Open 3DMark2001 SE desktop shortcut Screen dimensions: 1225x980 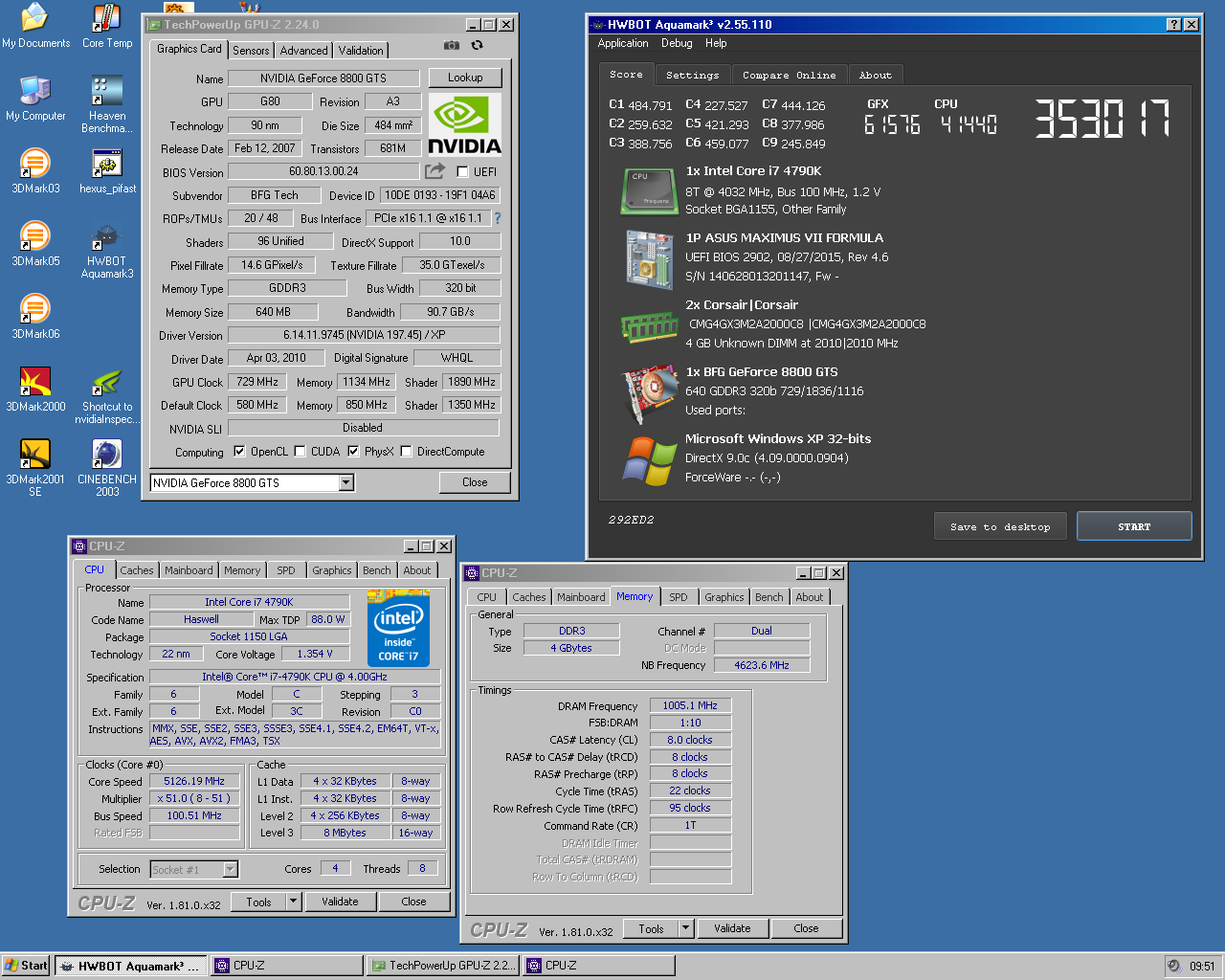[x=35, y=469]
